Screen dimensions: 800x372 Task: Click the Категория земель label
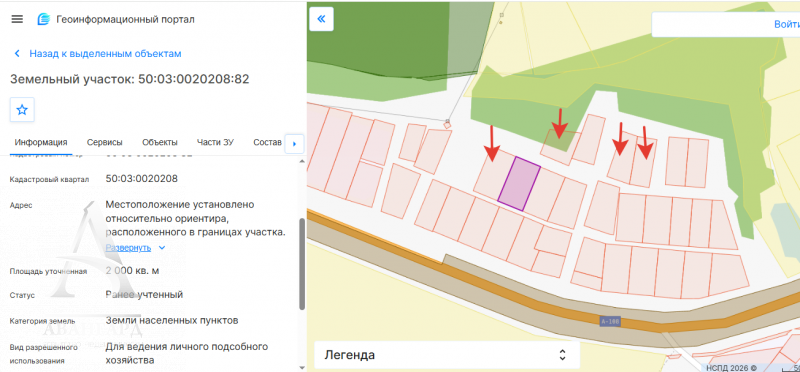pyautogui.click(x=42, y=321)
